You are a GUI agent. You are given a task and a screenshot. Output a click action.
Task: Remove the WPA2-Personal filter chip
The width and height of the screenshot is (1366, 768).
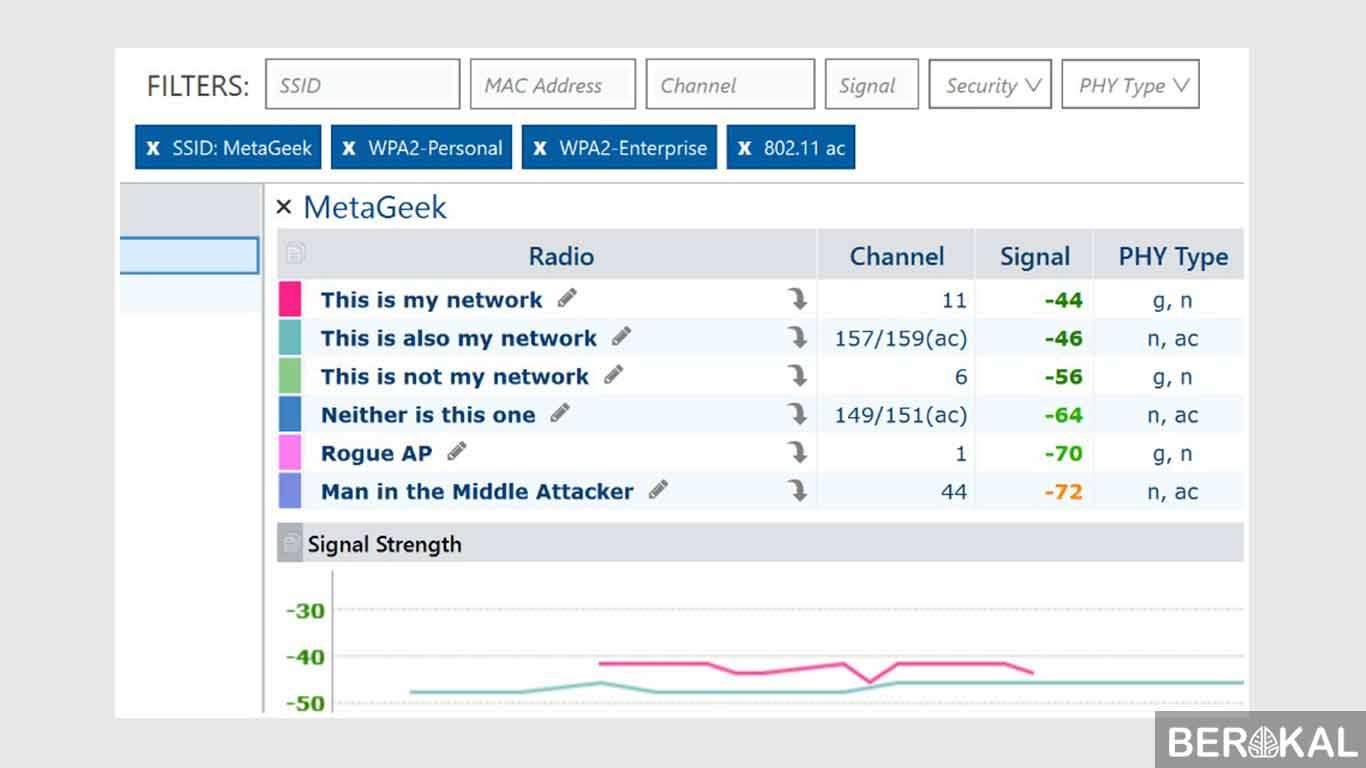tap(349, 148)
